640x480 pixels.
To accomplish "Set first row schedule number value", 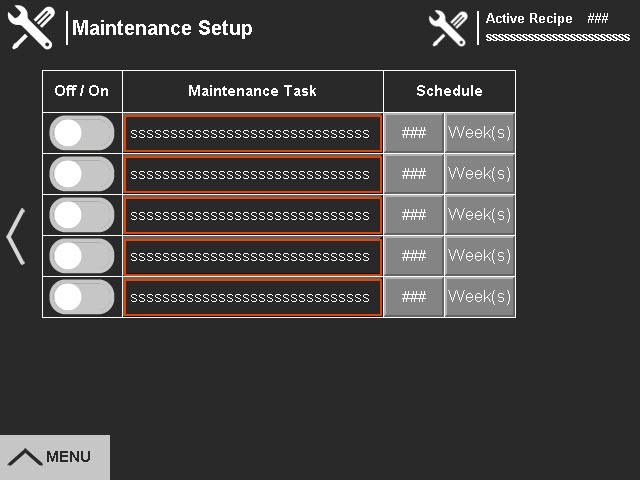I will click(413, 133).
